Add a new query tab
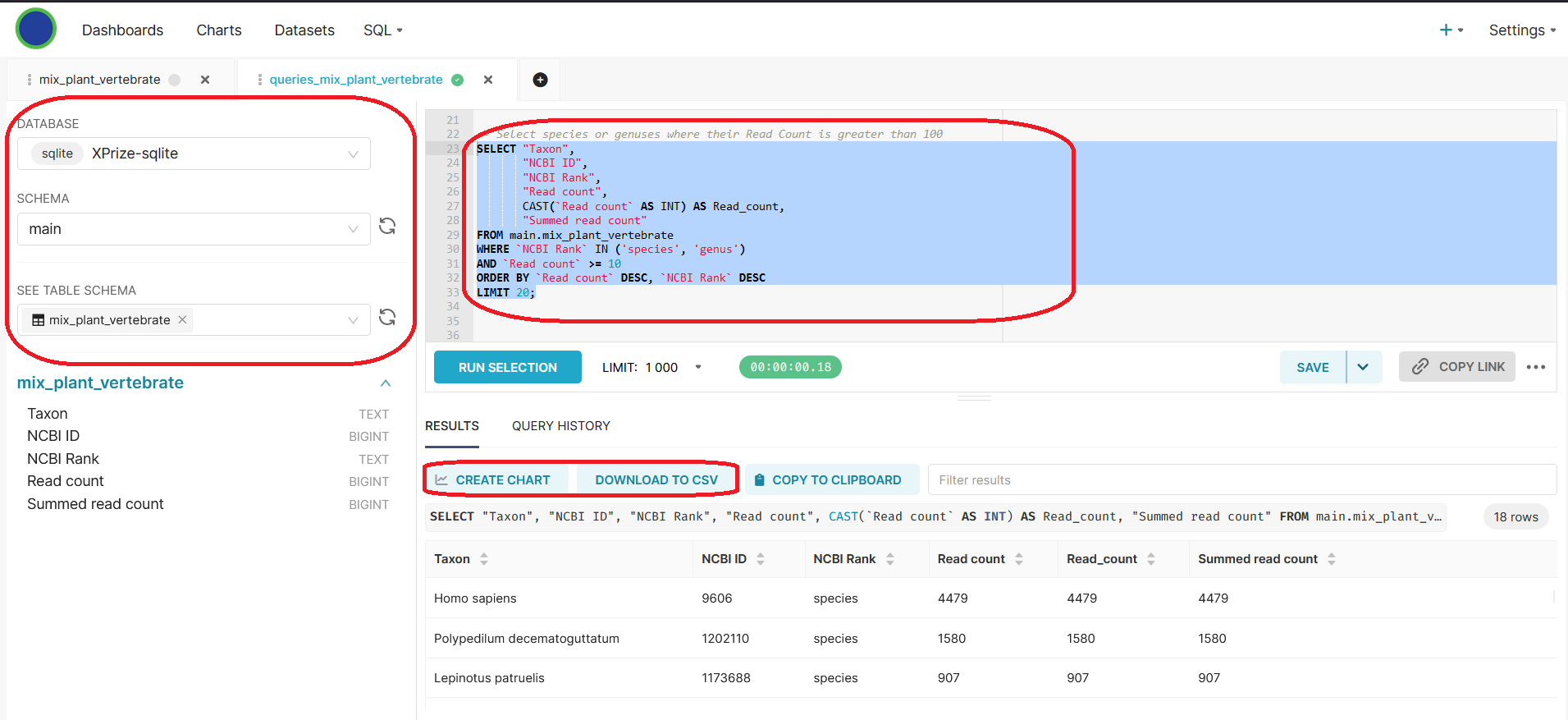Viewport: 1568px width, 720px height. [540, 80]
